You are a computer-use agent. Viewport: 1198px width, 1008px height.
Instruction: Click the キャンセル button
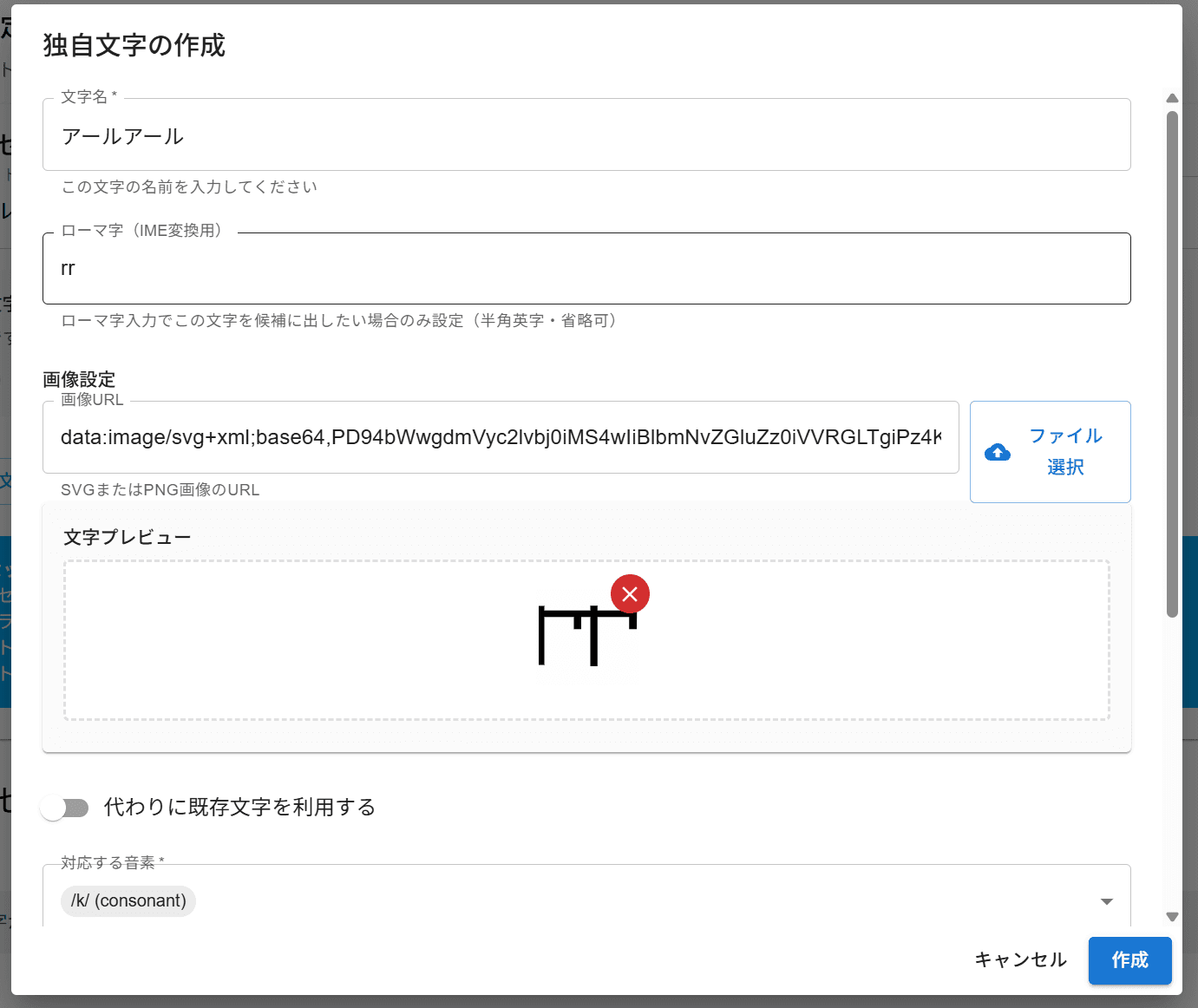pyautogui.click(x=1020, y=959)
